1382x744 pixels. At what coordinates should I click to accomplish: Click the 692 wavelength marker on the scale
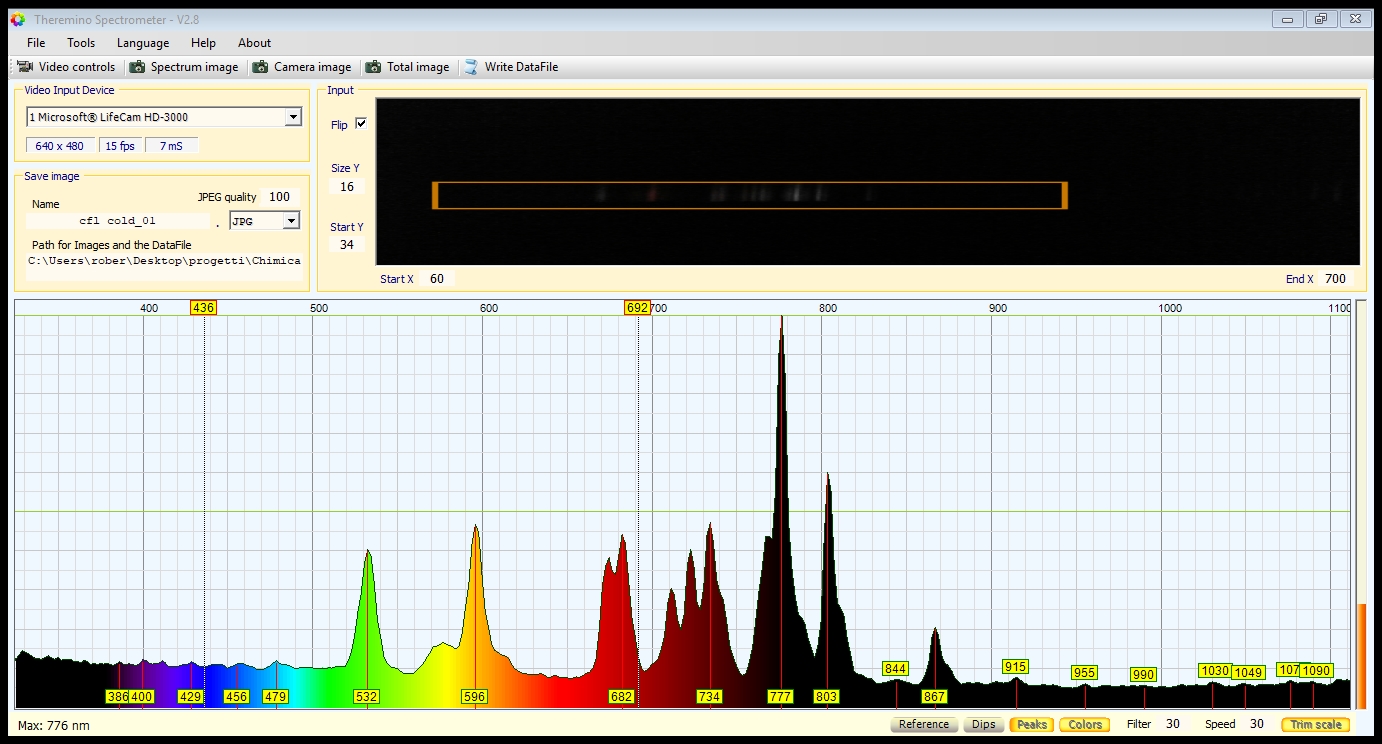coord(637,308)
